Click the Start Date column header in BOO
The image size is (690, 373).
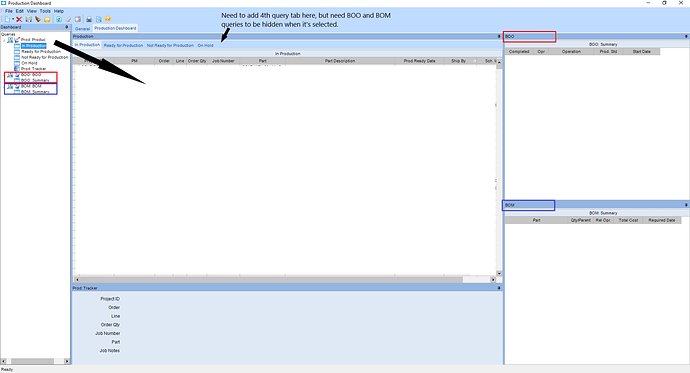642,51
